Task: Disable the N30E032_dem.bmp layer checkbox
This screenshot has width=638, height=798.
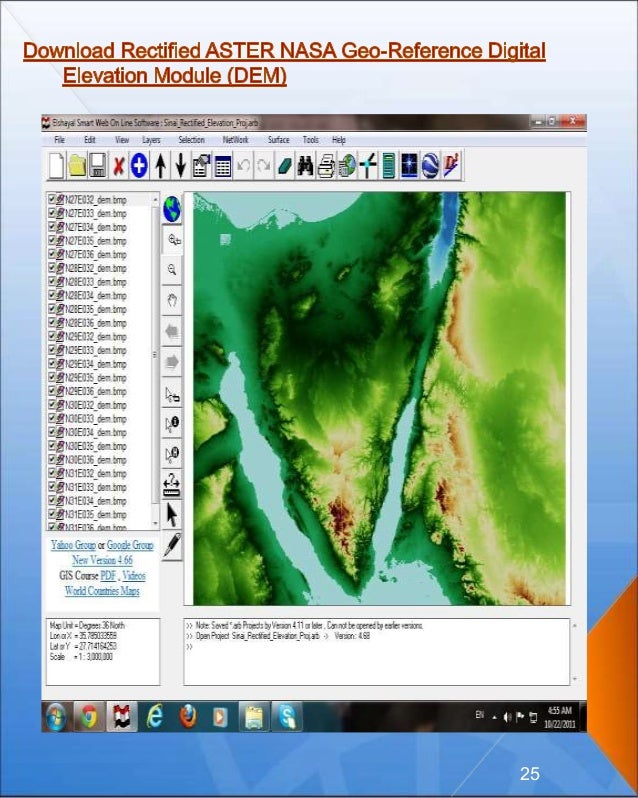Action: point(52,405)
